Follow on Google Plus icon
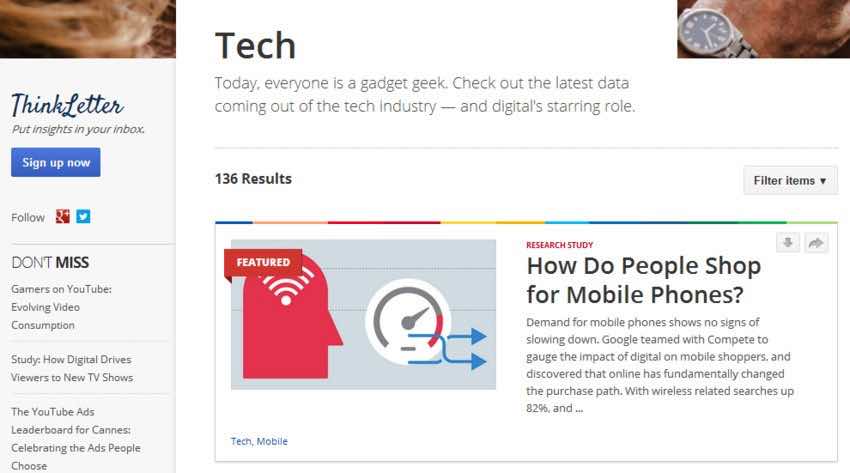 click(x=63, y=216)
